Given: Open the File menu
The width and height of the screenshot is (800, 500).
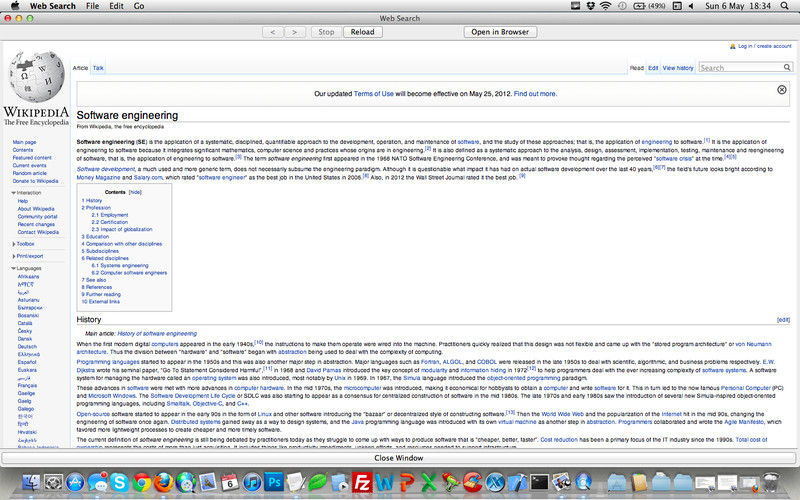Looking at the screenshot, I should coord(92,6).
